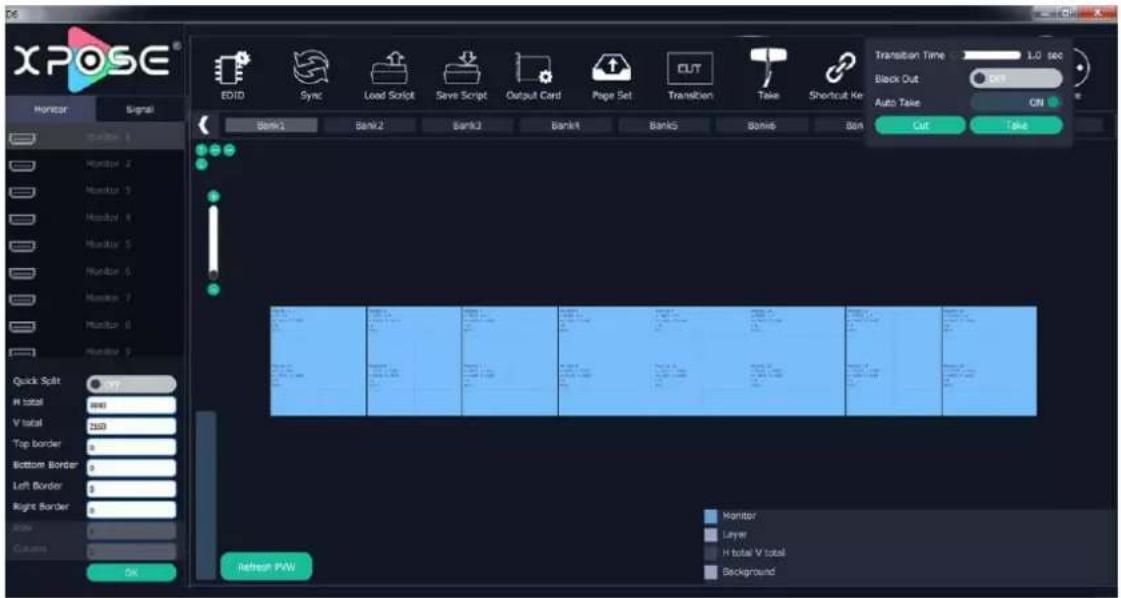This screenshot has width=1121, height=598.
Task: Click the H total input field
Action: pos(131,406)
